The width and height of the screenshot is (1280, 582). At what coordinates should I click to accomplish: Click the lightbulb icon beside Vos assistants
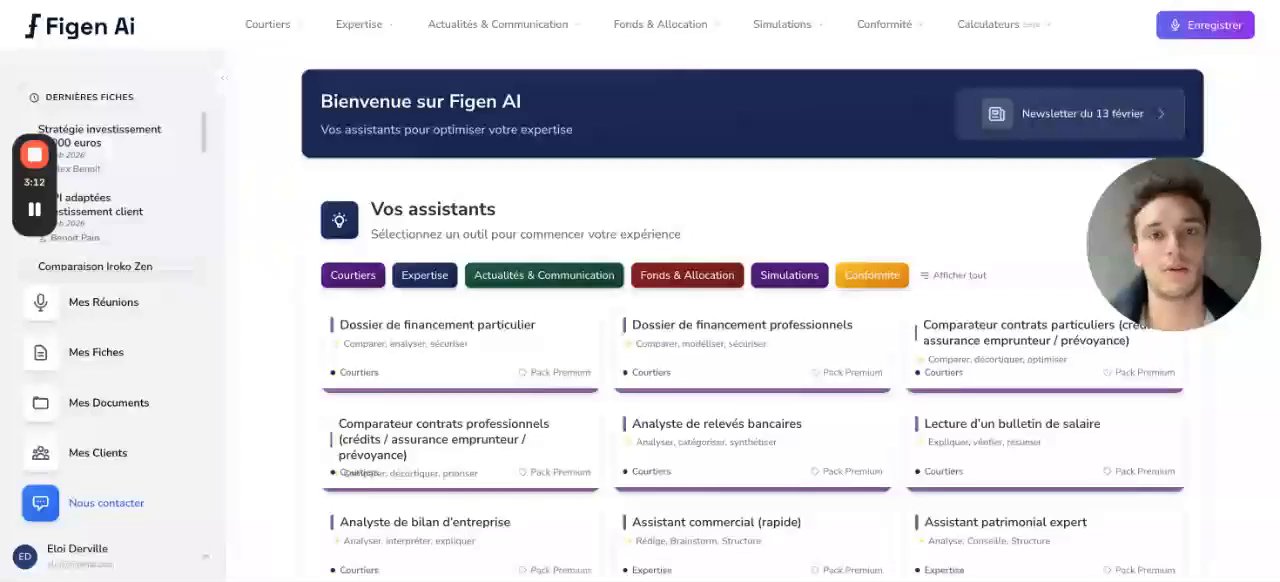[339, 220]
